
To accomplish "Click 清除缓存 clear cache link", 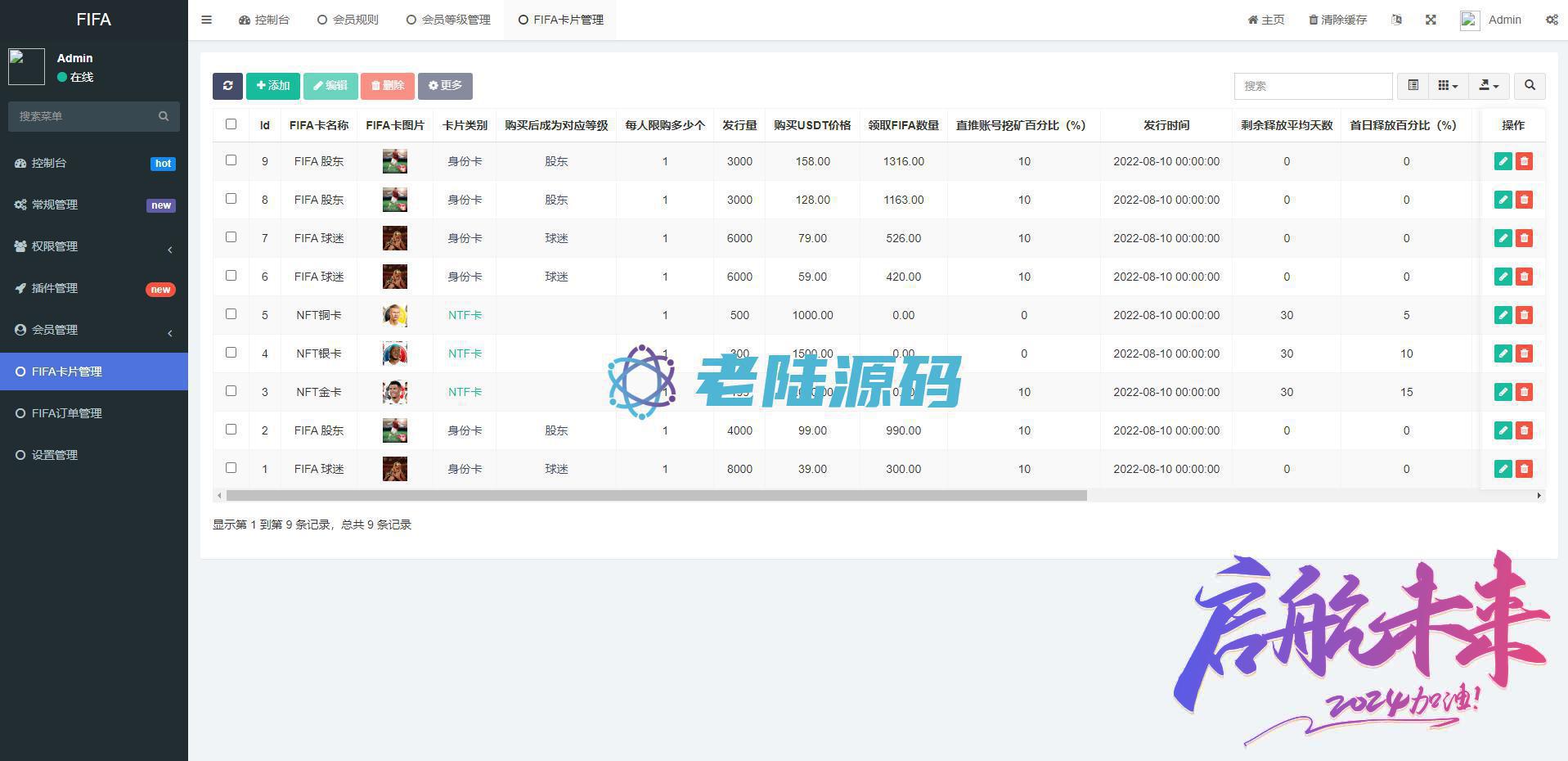I will point(1337,20).
